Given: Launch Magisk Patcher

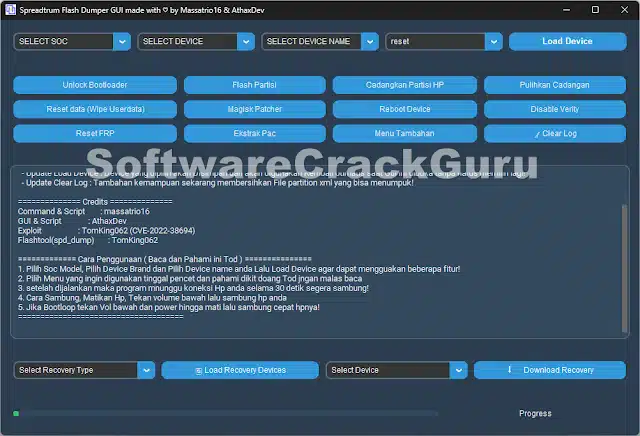Looking at the screenshot, I should [x=255, y=109].
